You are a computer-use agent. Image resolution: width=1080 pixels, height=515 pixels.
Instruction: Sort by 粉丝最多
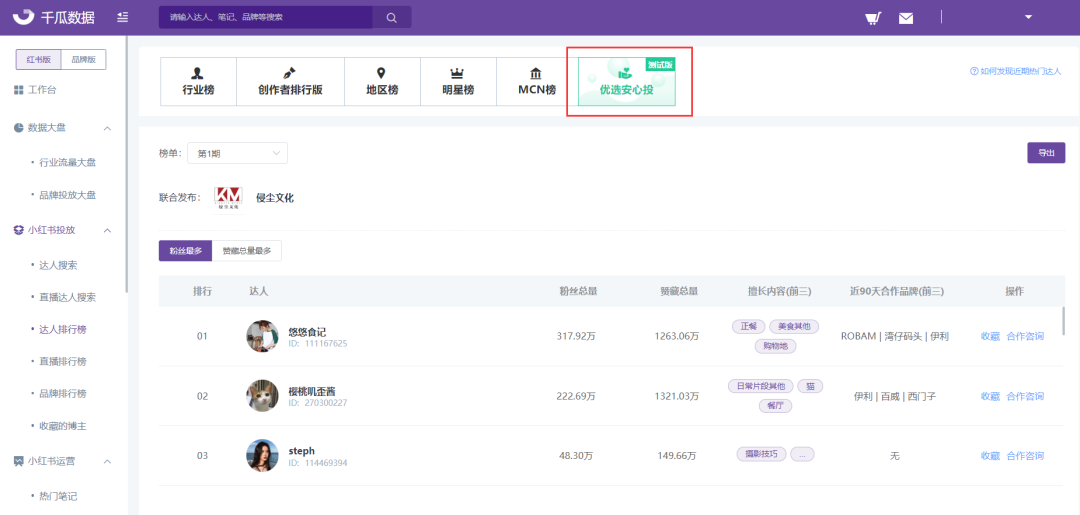tap(185, 251)
